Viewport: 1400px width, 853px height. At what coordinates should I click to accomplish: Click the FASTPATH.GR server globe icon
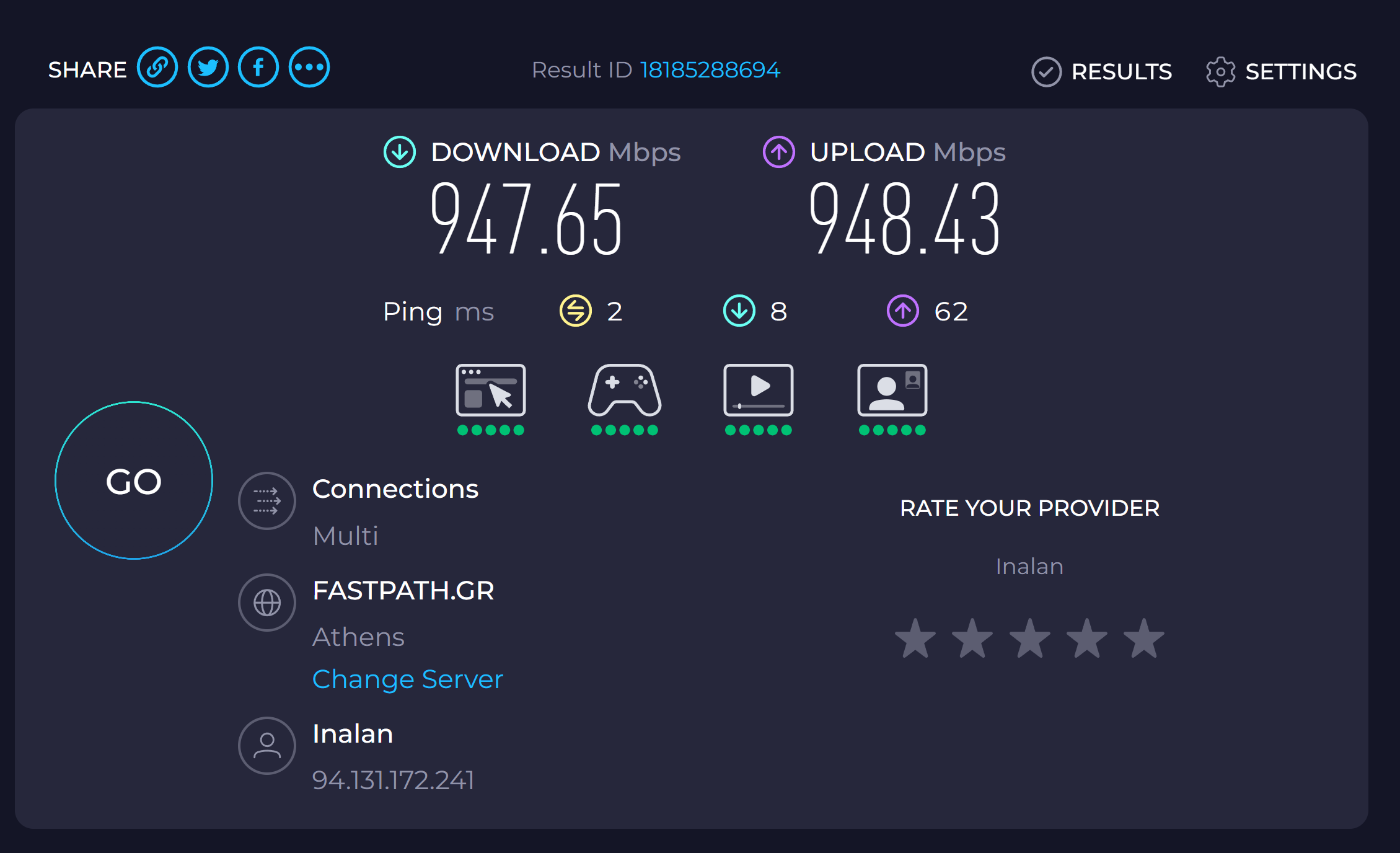267,603
